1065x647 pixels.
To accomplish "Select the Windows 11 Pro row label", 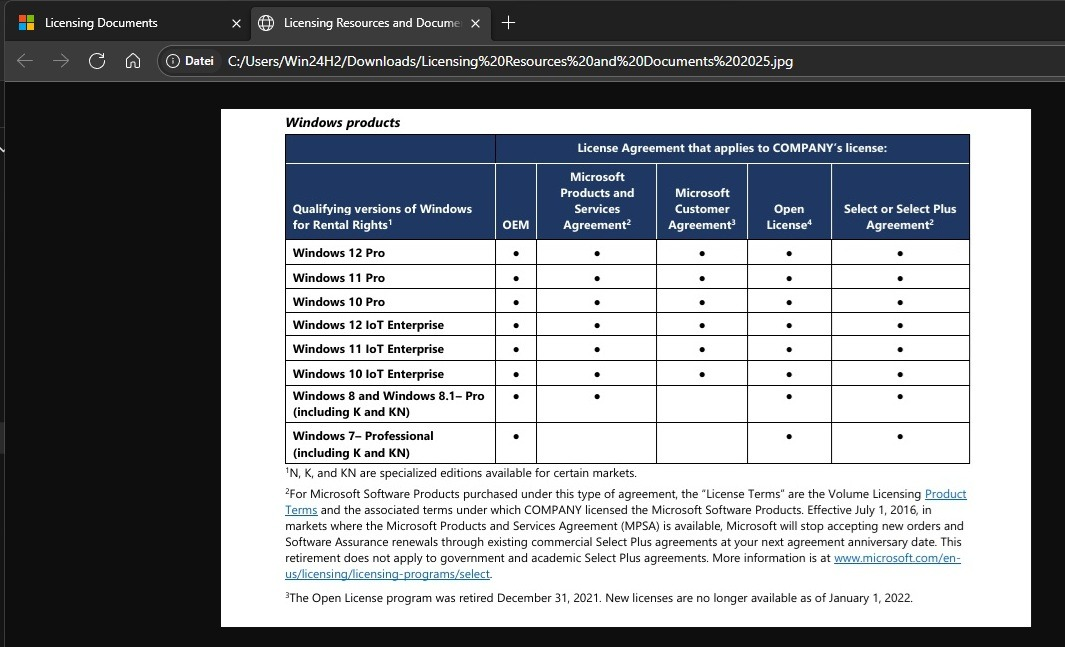I will (338, 278).
